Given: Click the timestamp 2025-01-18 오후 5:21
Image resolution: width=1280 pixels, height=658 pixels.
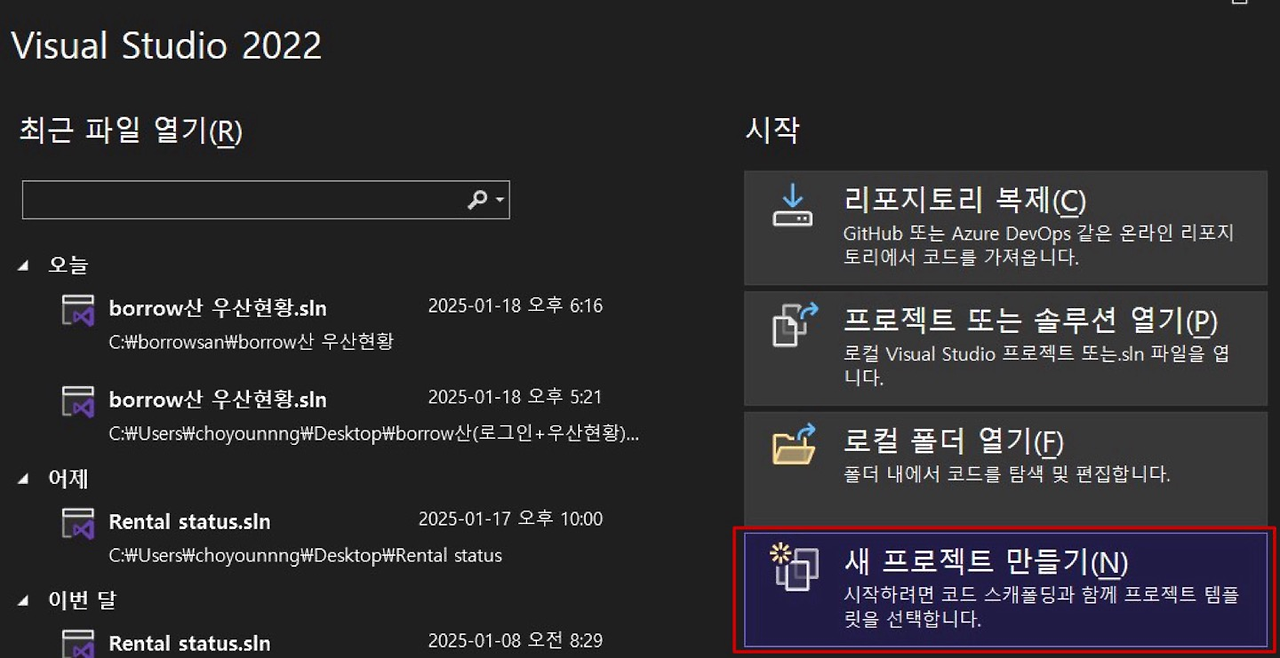Looking at the screenshot, I should click(515, 397).
